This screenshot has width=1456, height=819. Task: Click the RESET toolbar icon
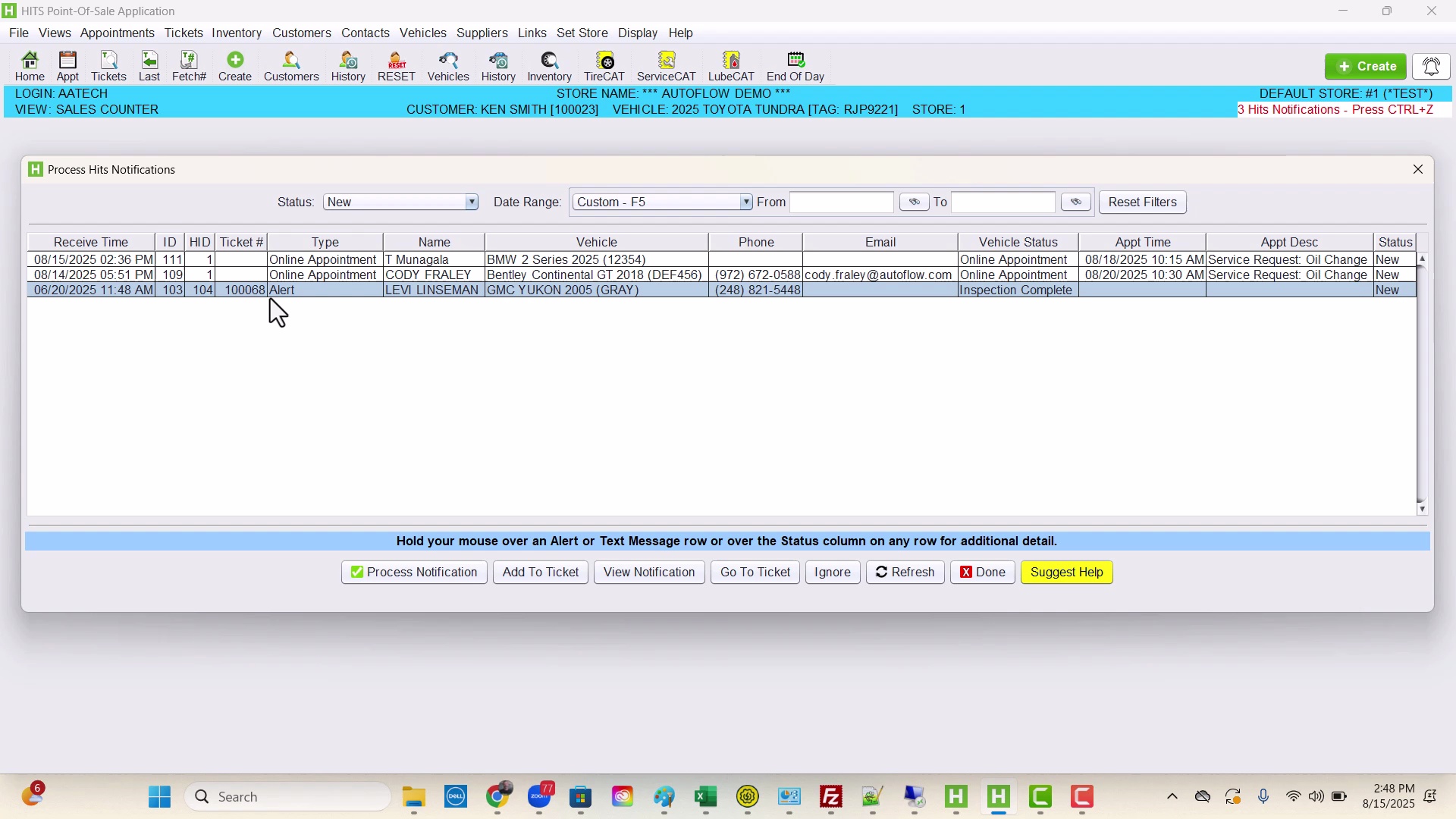coord(396,66)
